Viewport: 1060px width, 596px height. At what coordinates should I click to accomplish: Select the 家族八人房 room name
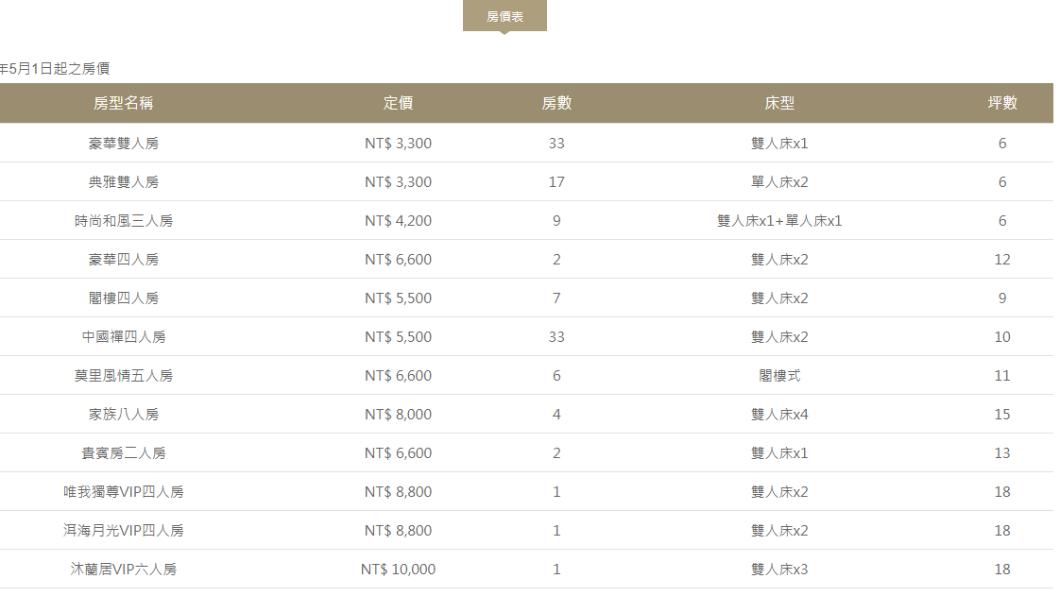(123, 414)
